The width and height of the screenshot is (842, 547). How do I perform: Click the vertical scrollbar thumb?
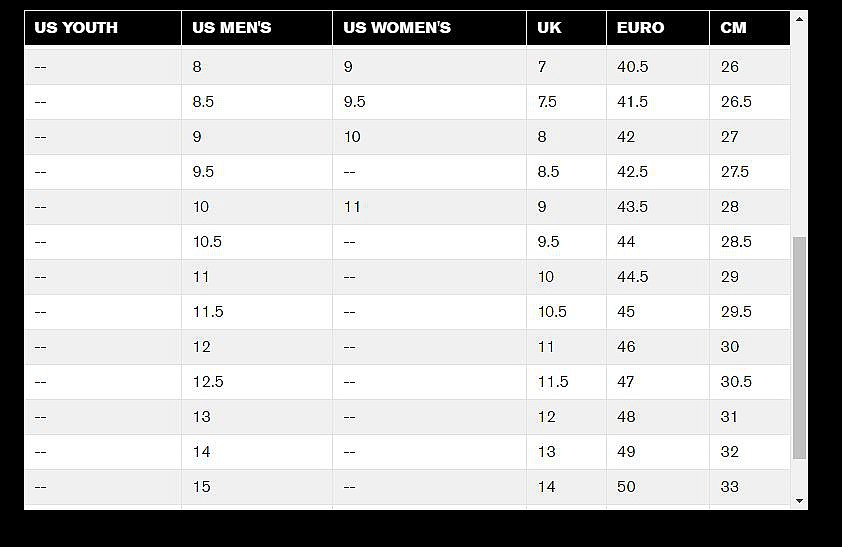pyautogui.click(x=799, y=347)
